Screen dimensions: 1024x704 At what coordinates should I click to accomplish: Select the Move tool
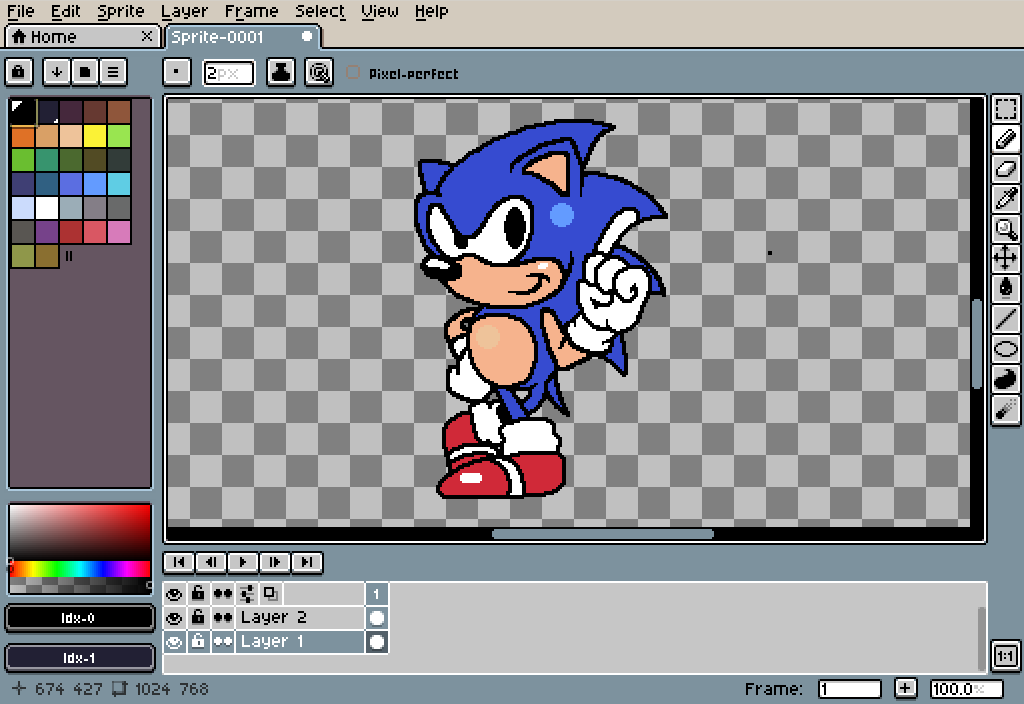pyautogui.click(x=1006, y=259)
